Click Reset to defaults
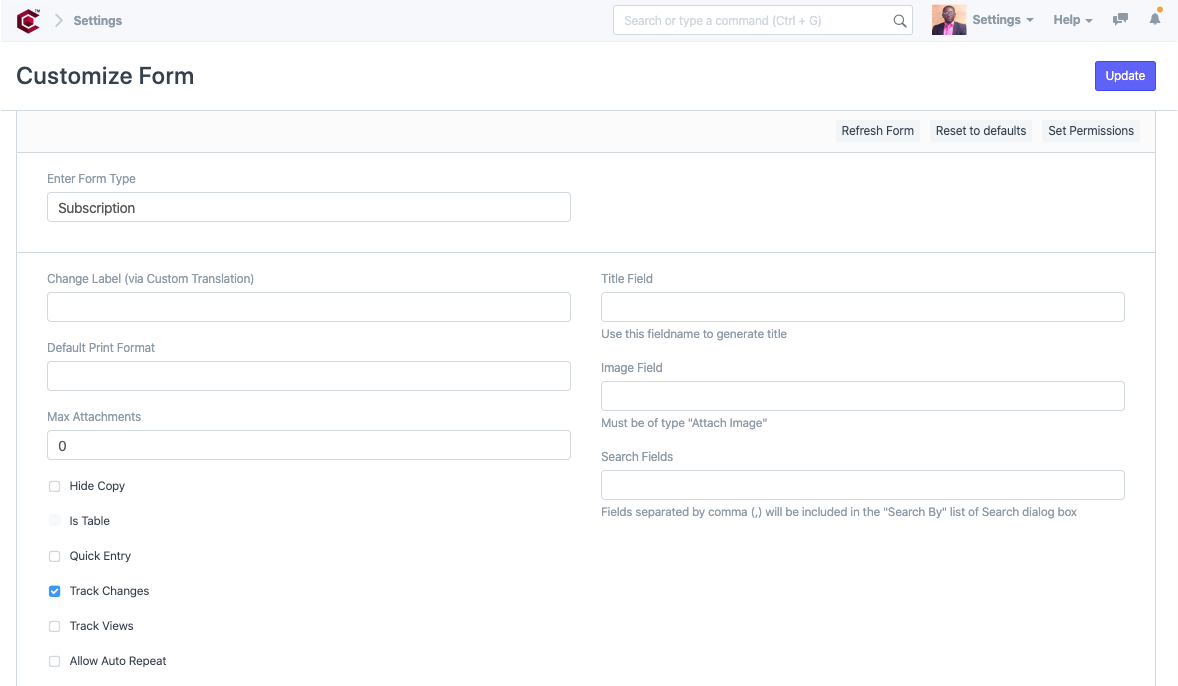Image resolution: width=1178 pixels, height=686 pixels. coord(980,130)
